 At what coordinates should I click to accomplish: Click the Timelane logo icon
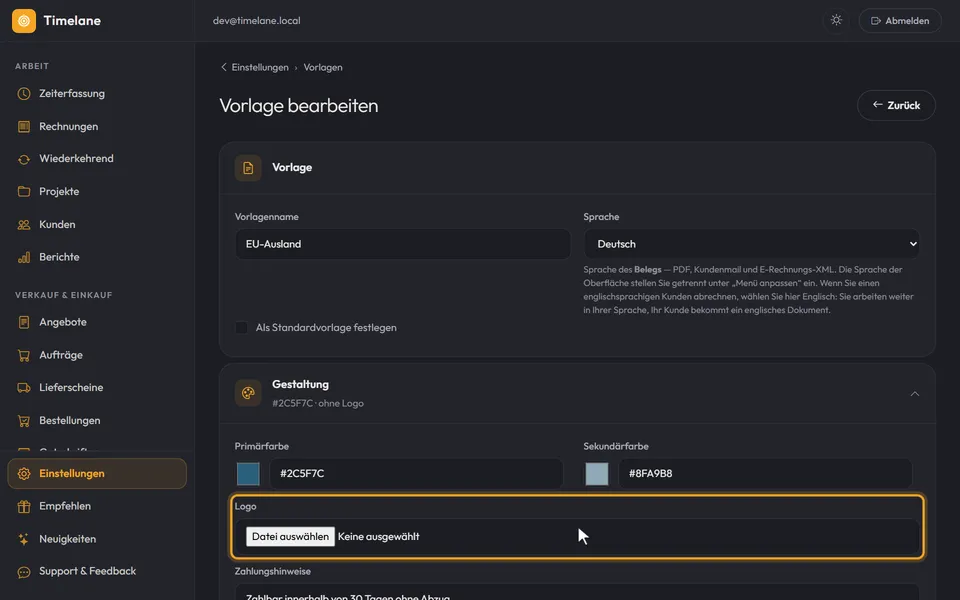pyautogui.click(x=24, y=21)
